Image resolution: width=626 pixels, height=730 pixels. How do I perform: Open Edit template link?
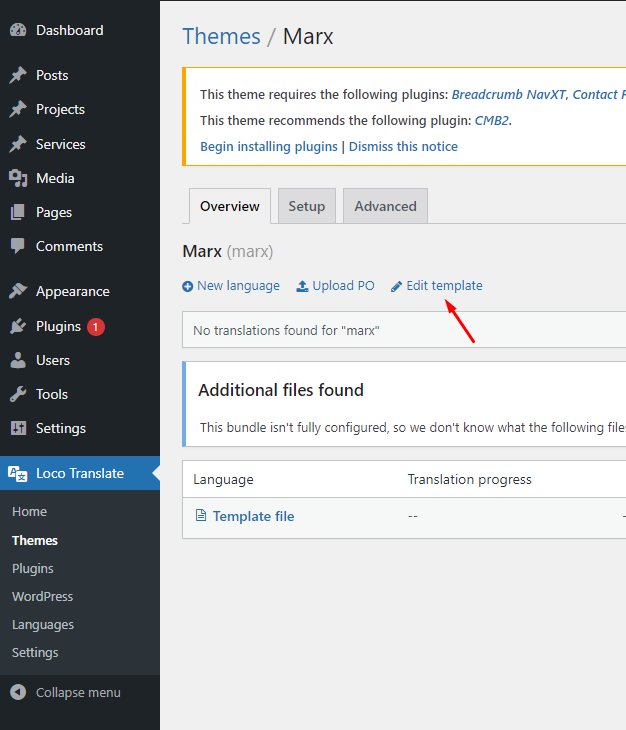pos(437,286)
